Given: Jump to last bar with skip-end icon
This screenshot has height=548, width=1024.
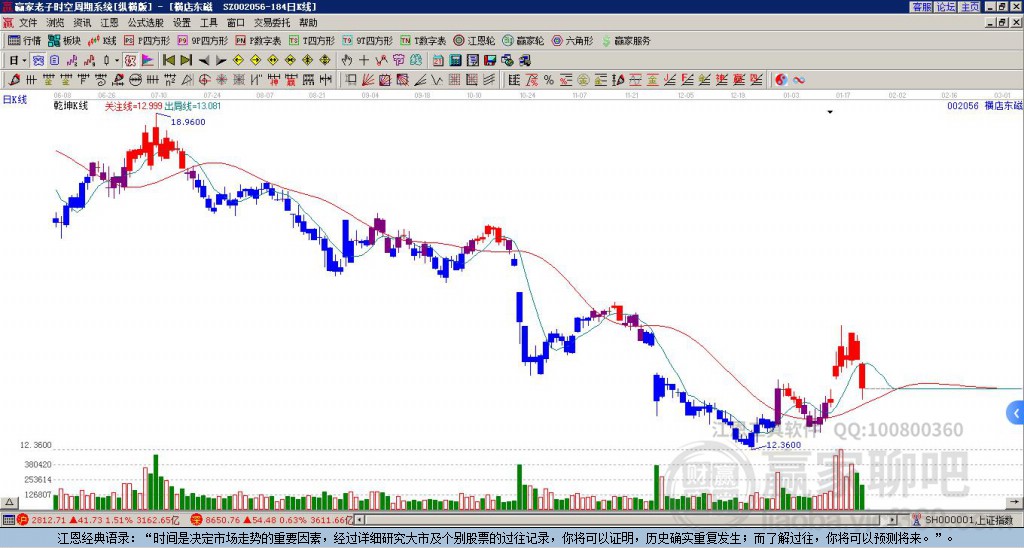Looking at the screenshot, I should [186, 61].
